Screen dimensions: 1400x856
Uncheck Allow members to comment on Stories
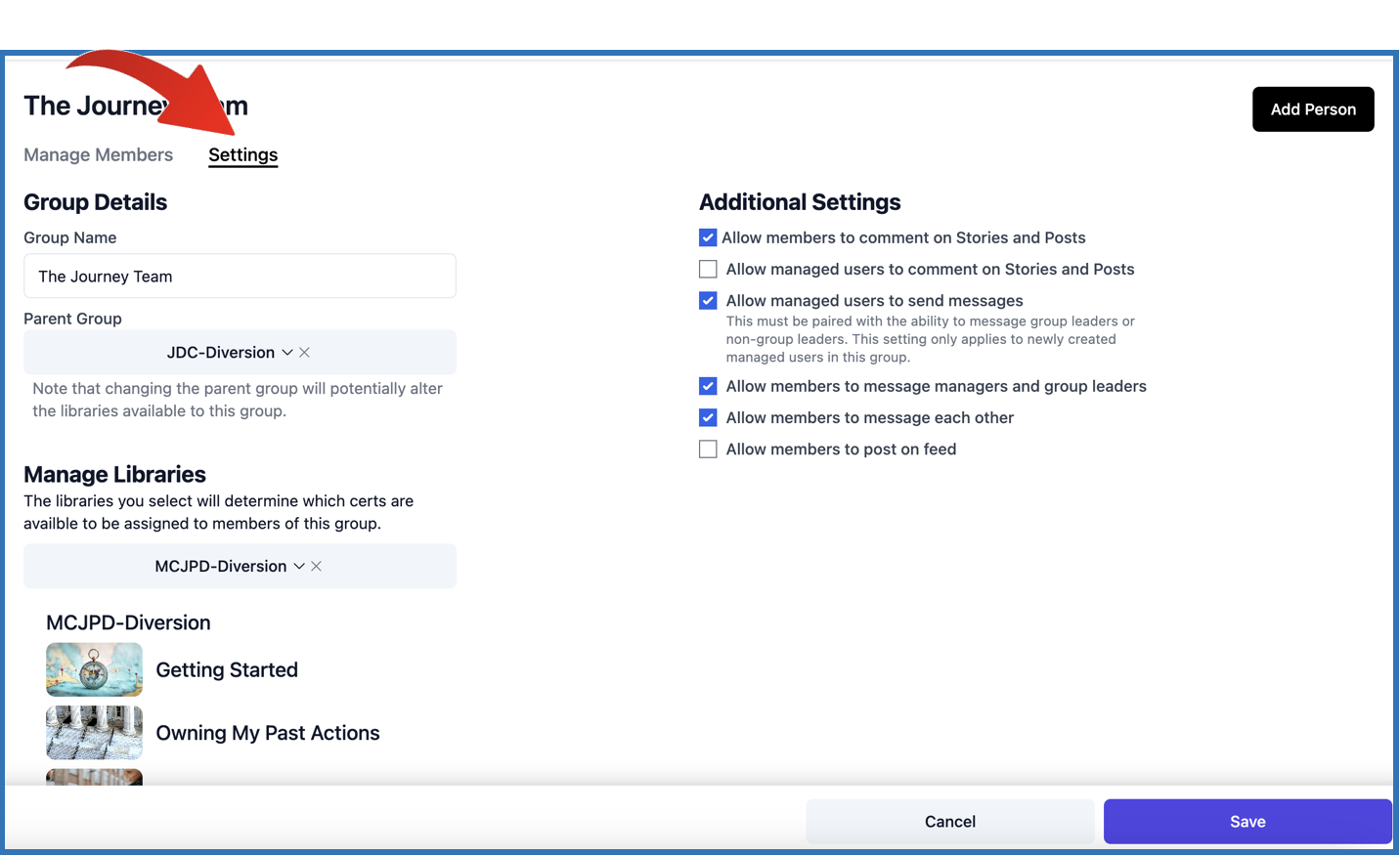(x=708, y=237)
